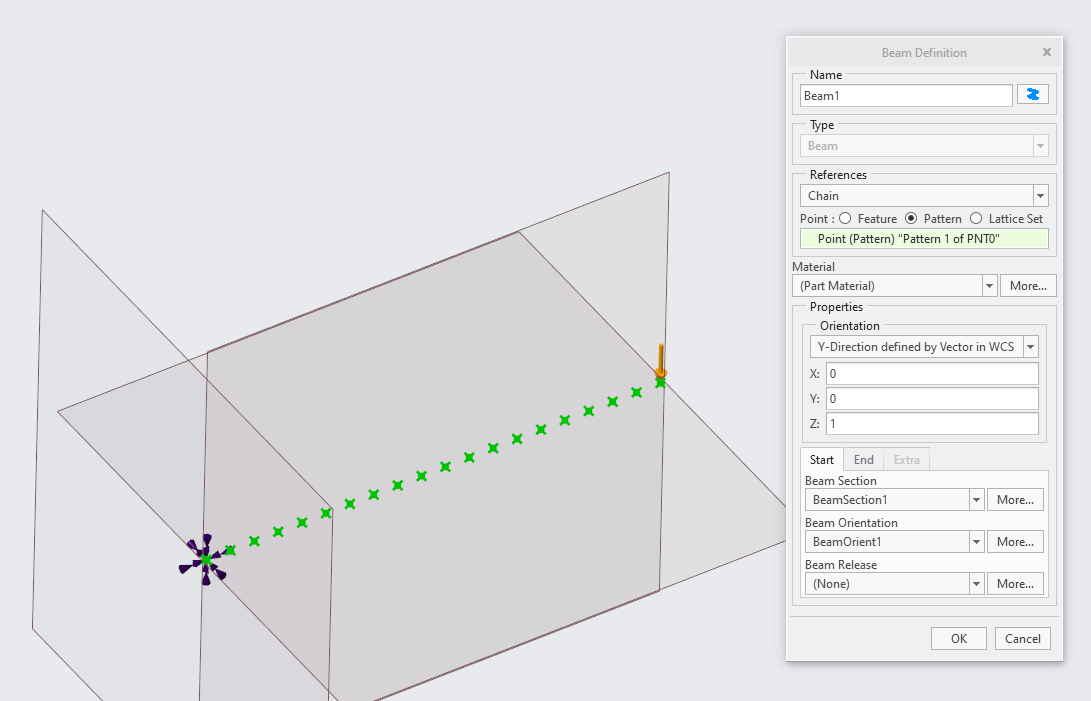Cancel the Beam Definition dialog
The width and height of the screenshot is (1091, 701).
pos(1022,638)
